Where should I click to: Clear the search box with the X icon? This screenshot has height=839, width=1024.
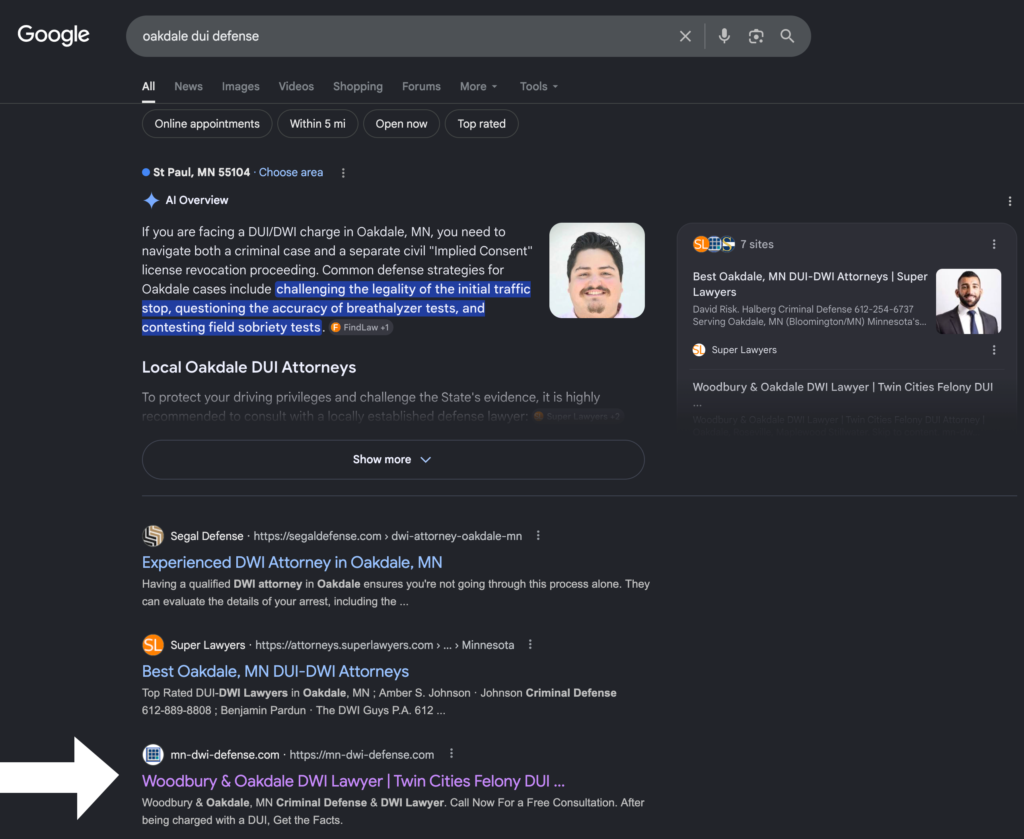coord(685,37)
